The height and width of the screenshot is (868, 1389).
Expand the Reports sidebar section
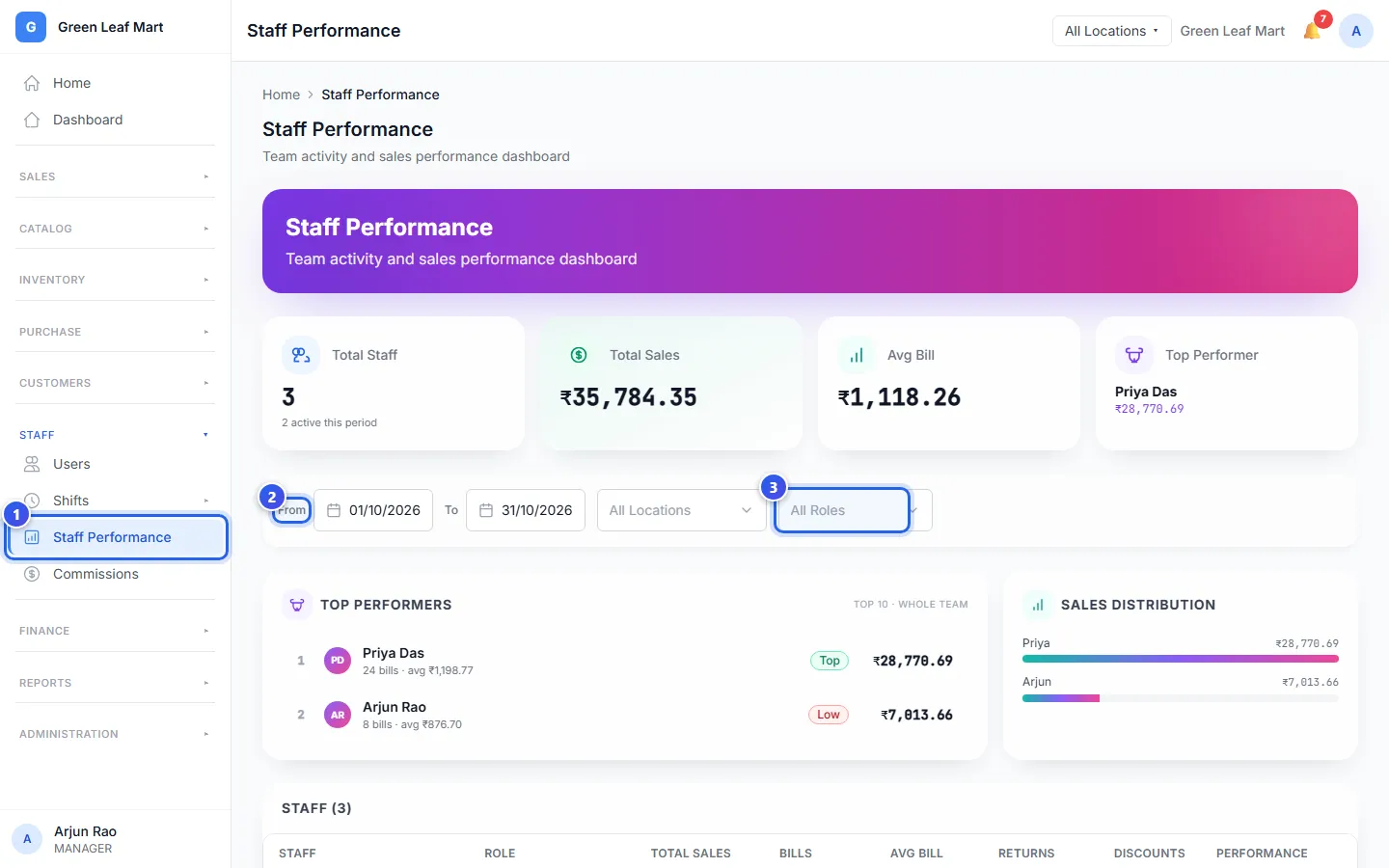pos(115,683)
